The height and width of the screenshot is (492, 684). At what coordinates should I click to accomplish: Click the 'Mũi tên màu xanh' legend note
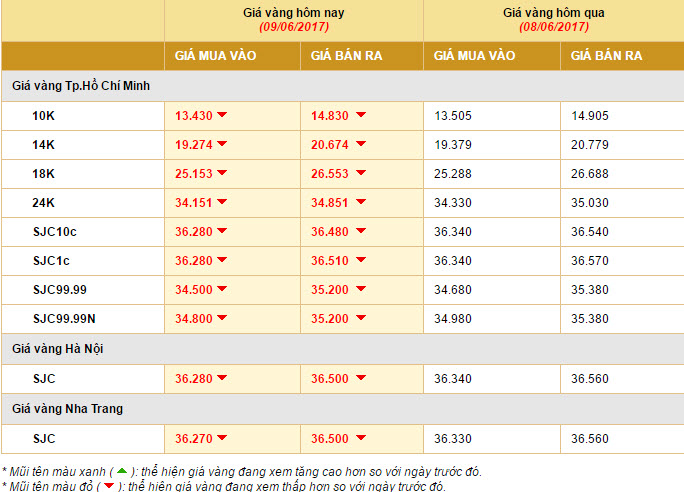pos(242,472)
